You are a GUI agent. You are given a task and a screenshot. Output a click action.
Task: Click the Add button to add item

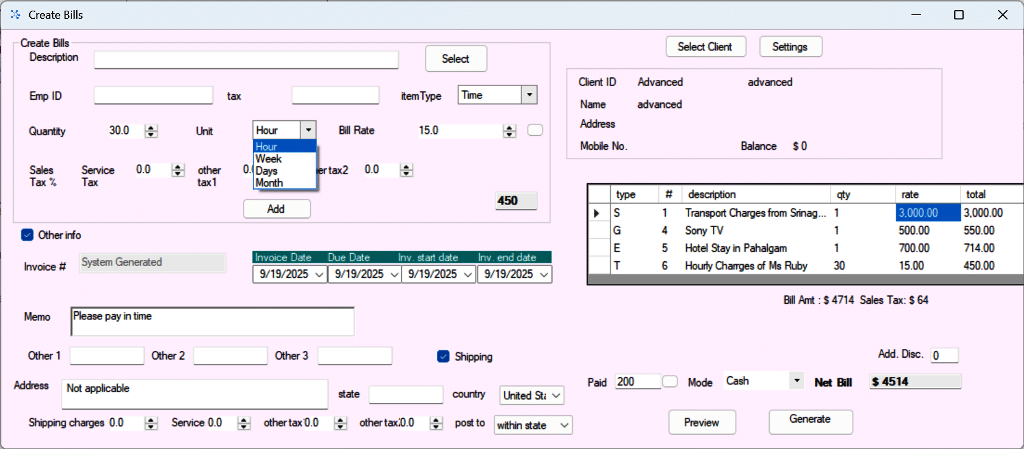(x=276, y=208)
